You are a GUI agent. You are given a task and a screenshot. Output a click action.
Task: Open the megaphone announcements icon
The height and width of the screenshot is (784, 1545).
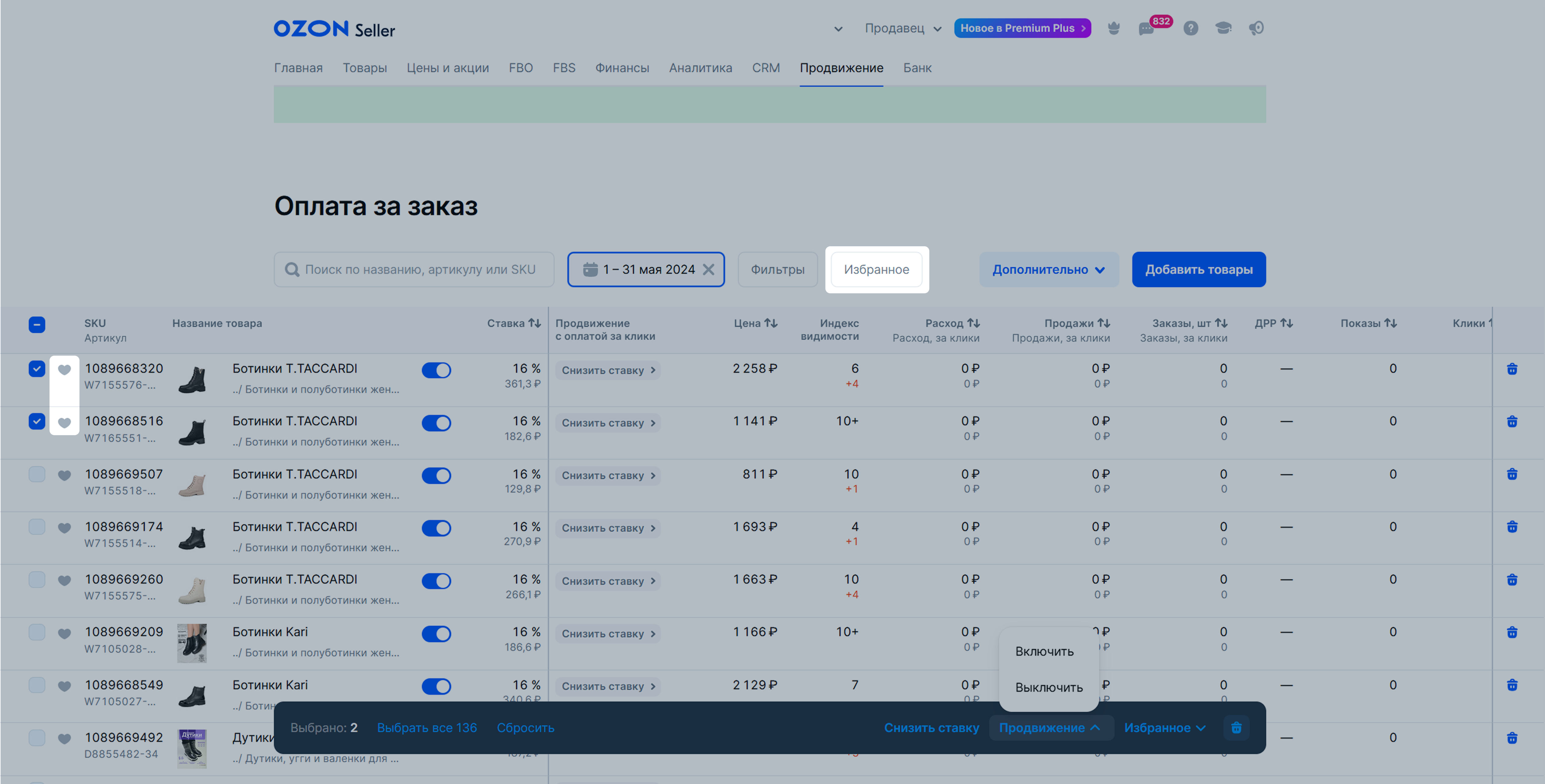pos(1256,28)
